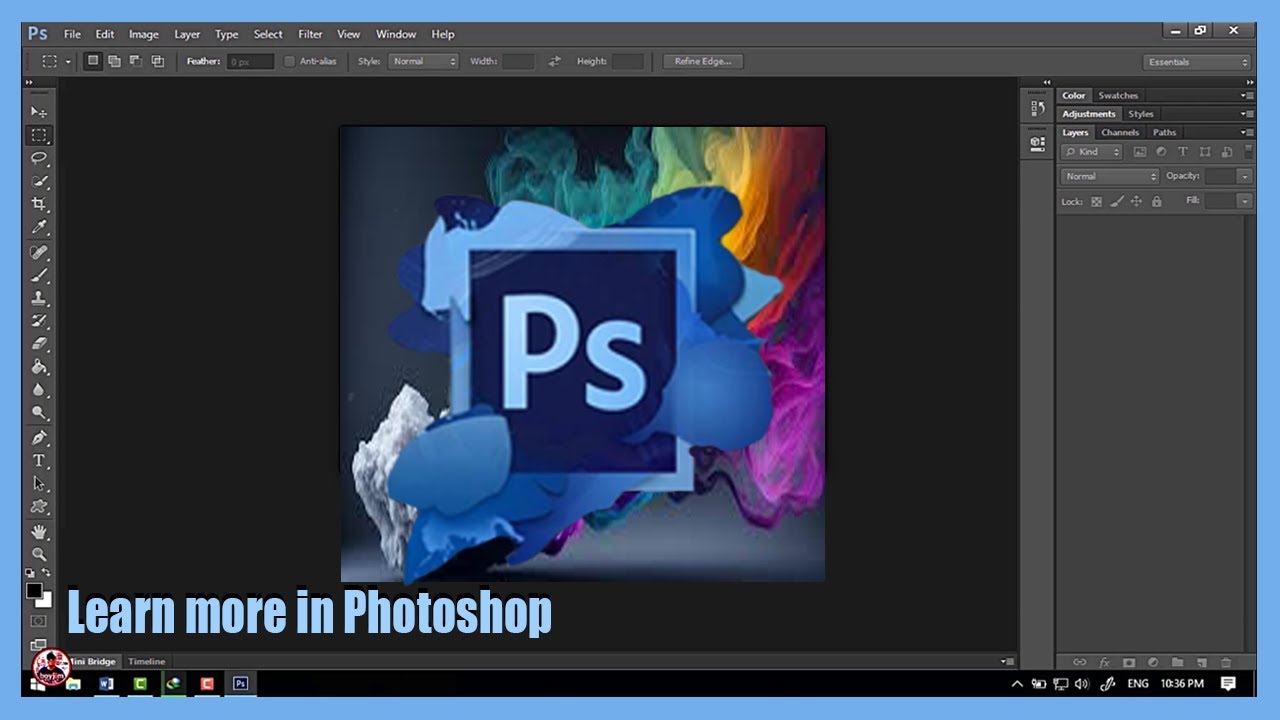Open the Filter menu
The image size is (1280, 720).
pyautogui.click(x=310, y=34)
